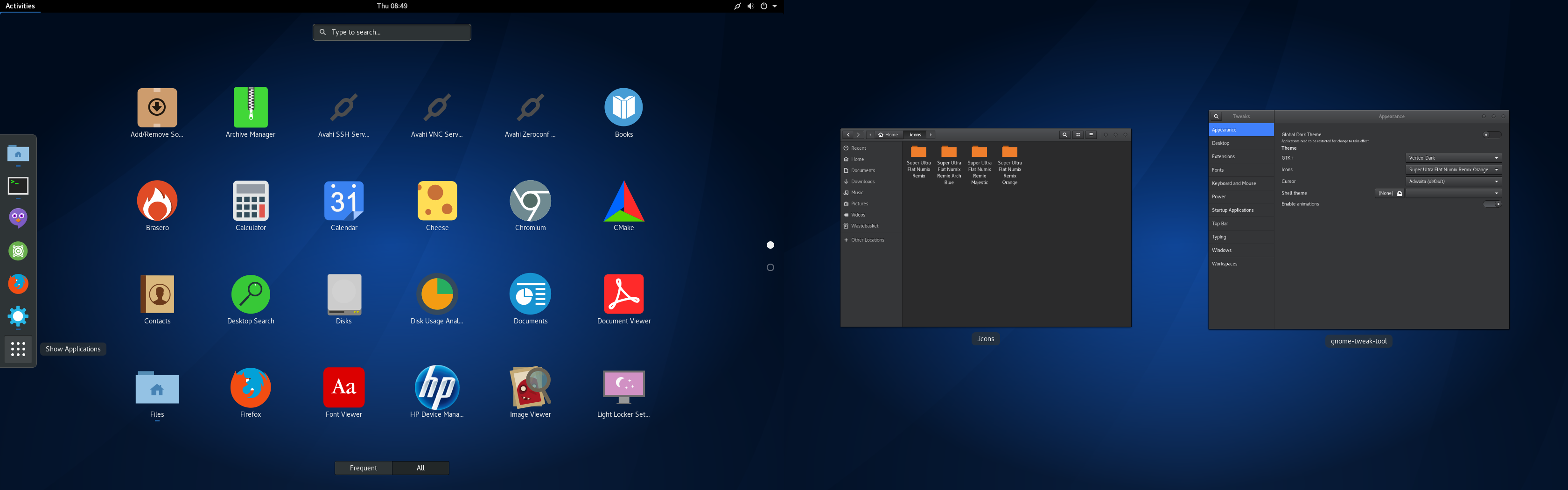The height and width of the screenshot is (490, 1568).
Task: Toggle Enable animations switch
Action: (1492, 204)
